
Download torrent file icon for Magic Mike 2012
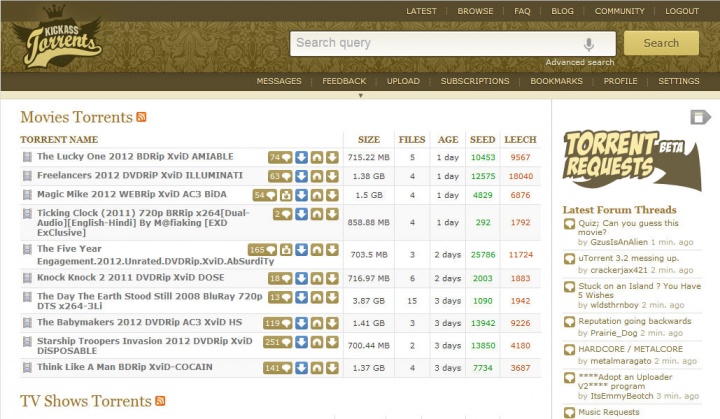point(332,195)
